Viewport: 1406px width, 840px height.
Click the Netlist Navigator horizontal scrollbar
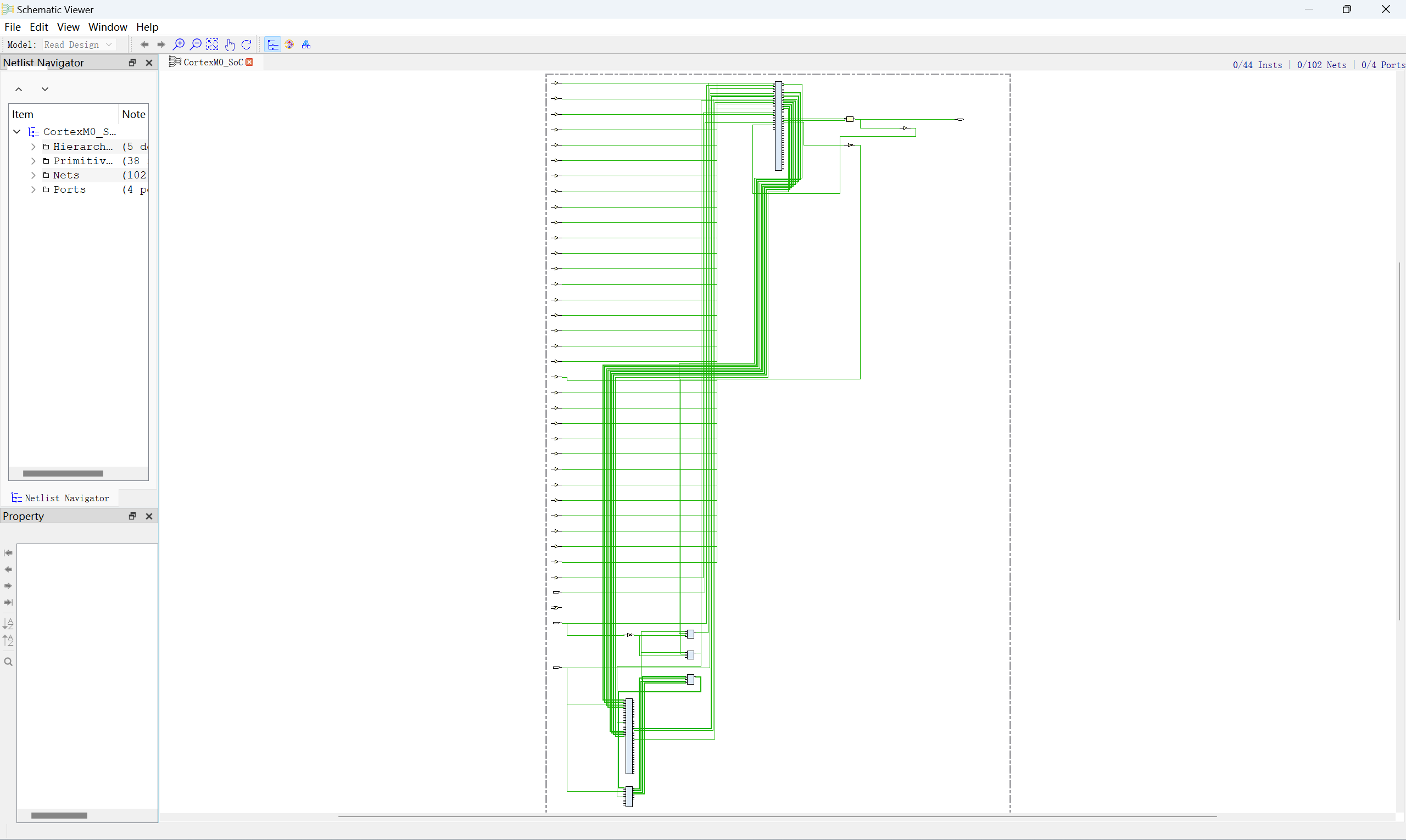63,474
